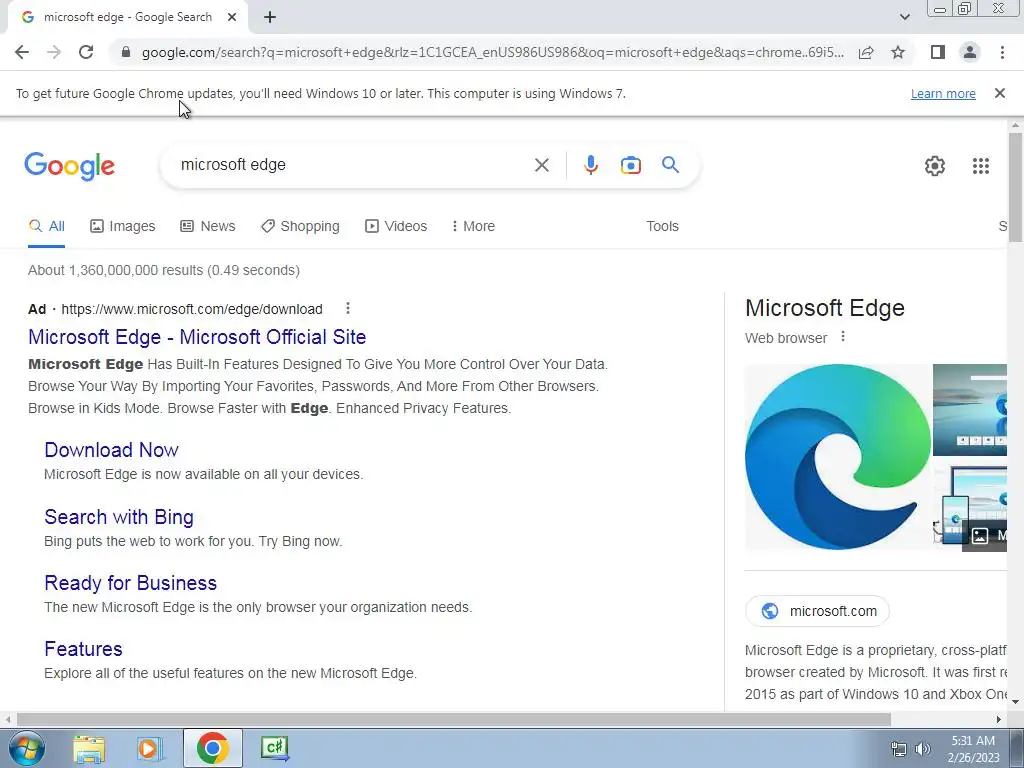This screenshot has height=768, width=1024.
Task: Open Microsoft Edge - Microsoft Official Site
Action: 197,337
